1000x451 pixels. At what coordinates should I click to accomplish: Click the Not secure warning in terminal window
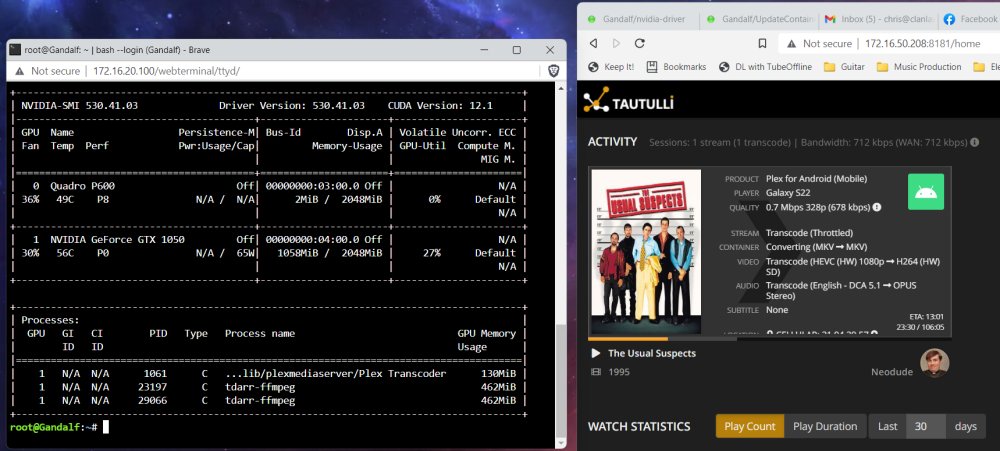47,71
